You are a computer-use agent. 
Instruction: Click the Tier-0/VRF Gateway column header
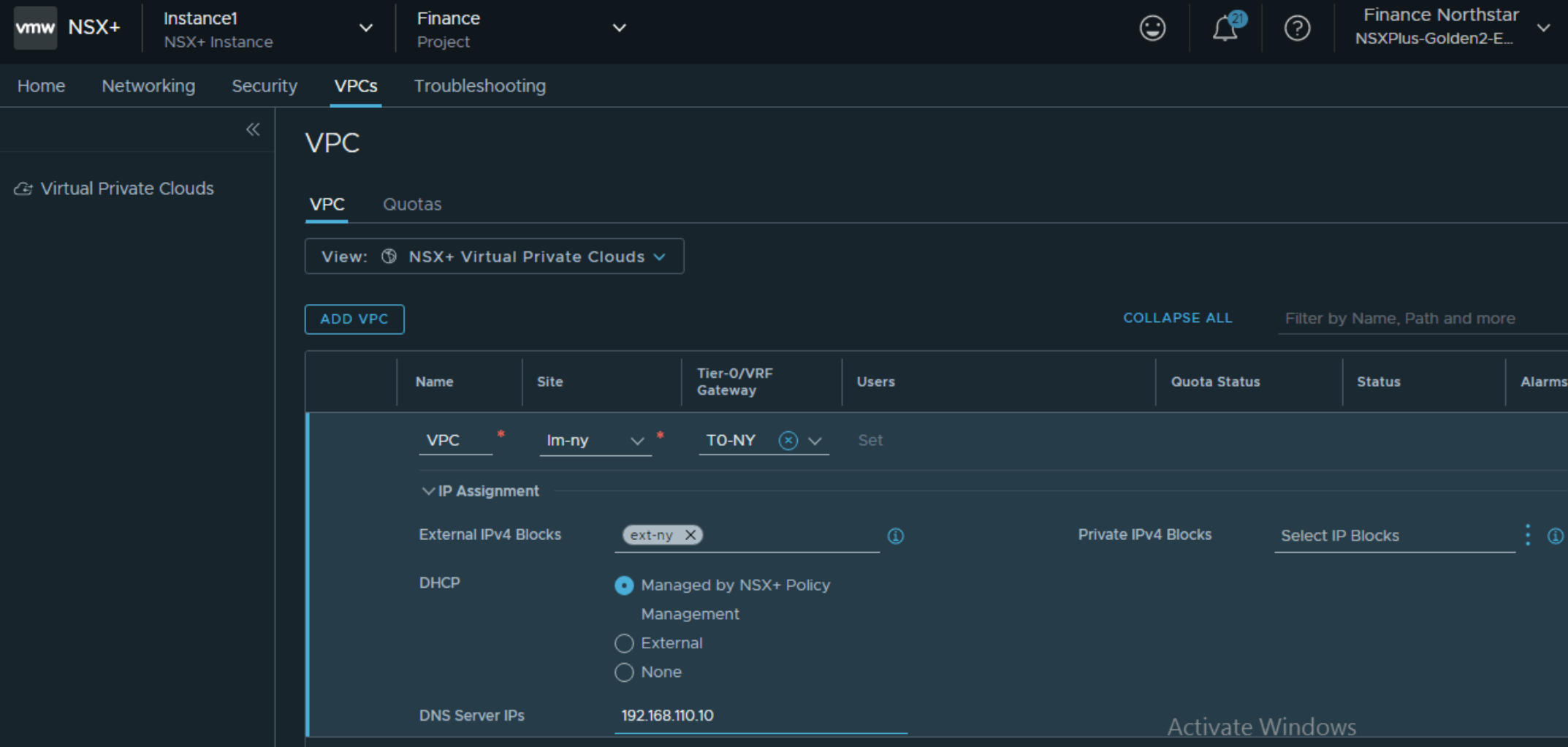(x=734, y=382)
